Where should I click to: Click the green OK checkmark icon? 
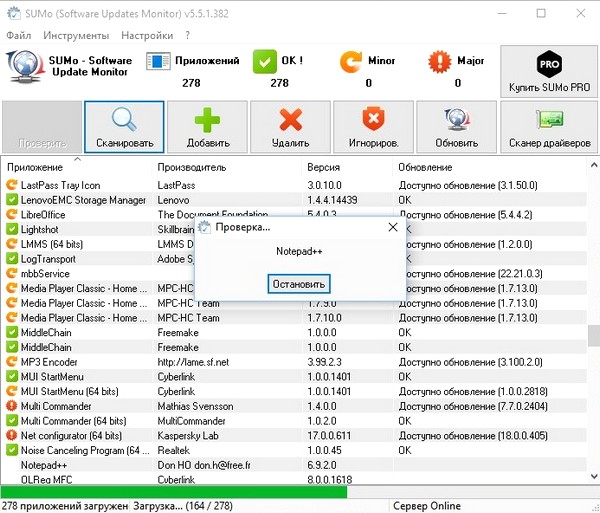tap(264, 61)
